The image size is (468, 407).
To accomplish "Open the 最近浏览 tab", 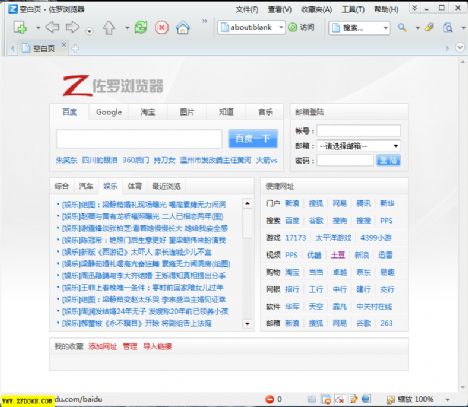I will (x=166, y=186).
